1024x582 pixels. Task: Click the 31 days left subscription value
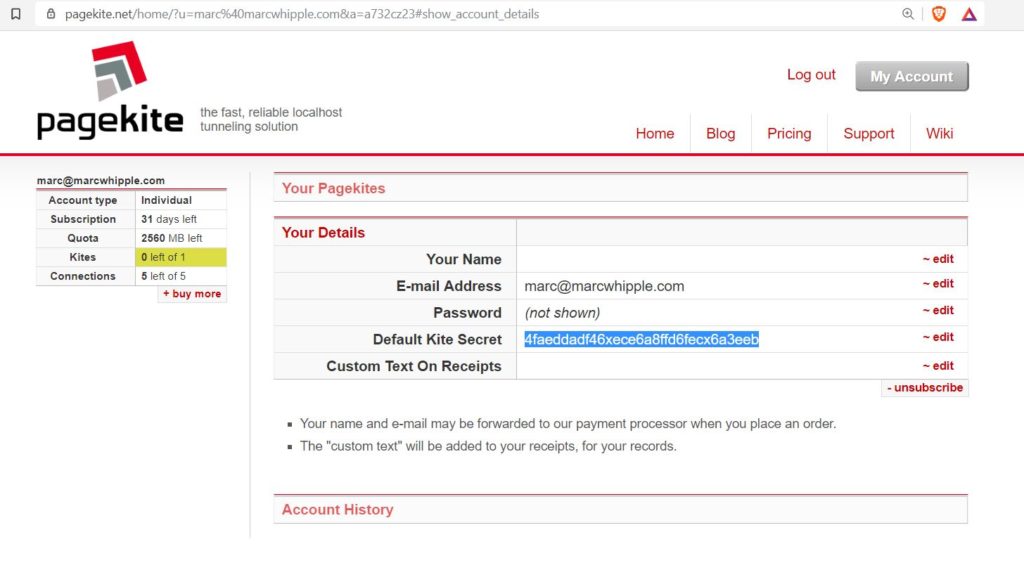pos(168,219)
